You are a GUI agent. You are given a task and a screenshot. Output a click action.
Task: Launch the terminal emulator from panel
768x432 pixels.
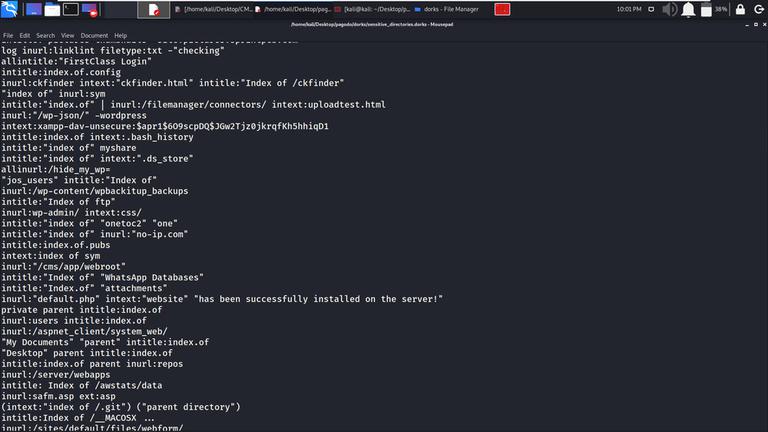coord(71,9)
